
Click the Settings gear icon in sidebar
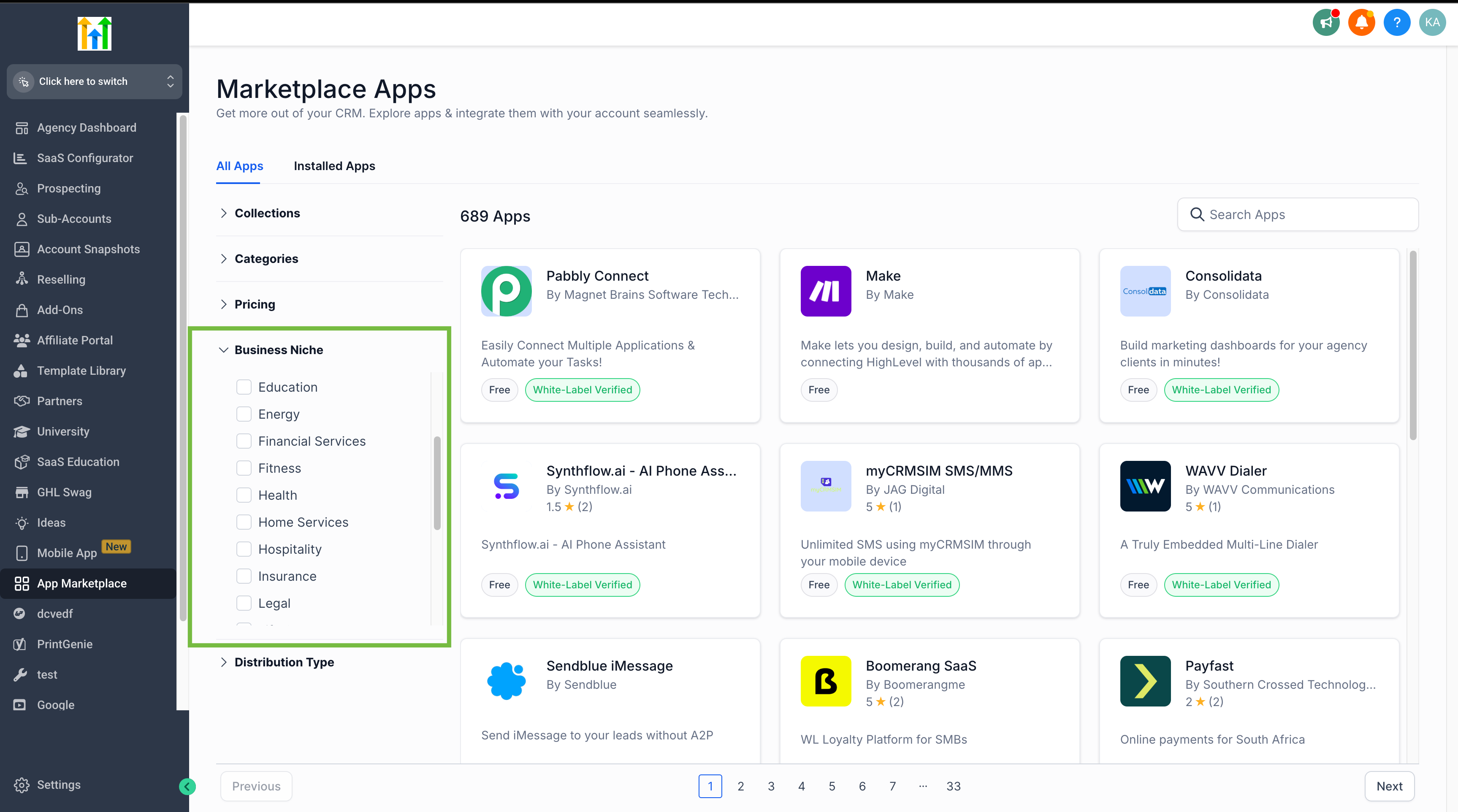22,785
